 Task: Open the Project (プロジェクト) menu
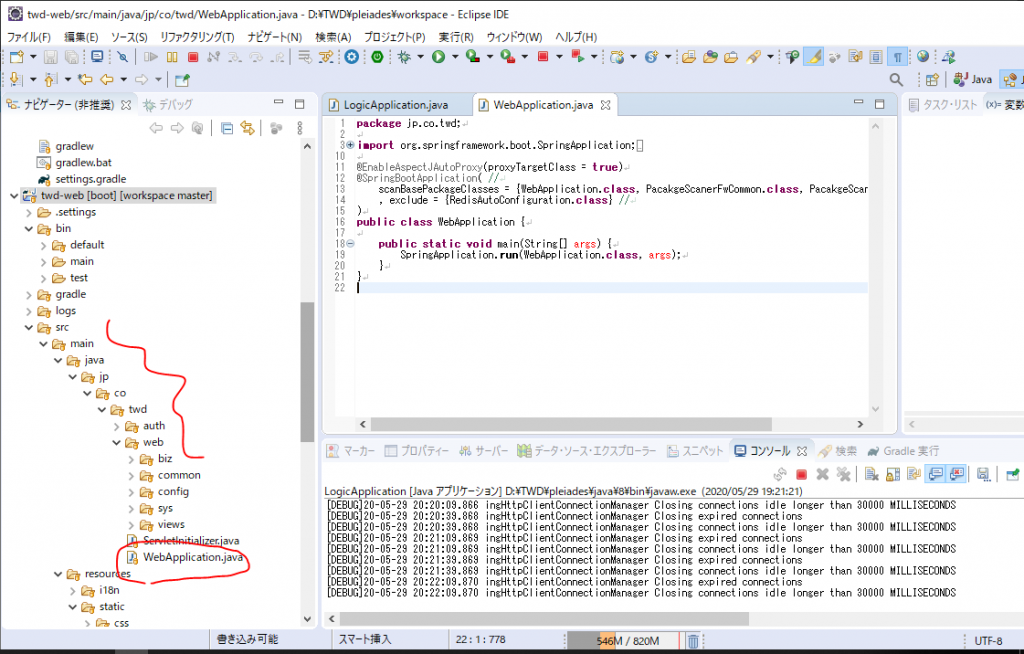(393, 37)
